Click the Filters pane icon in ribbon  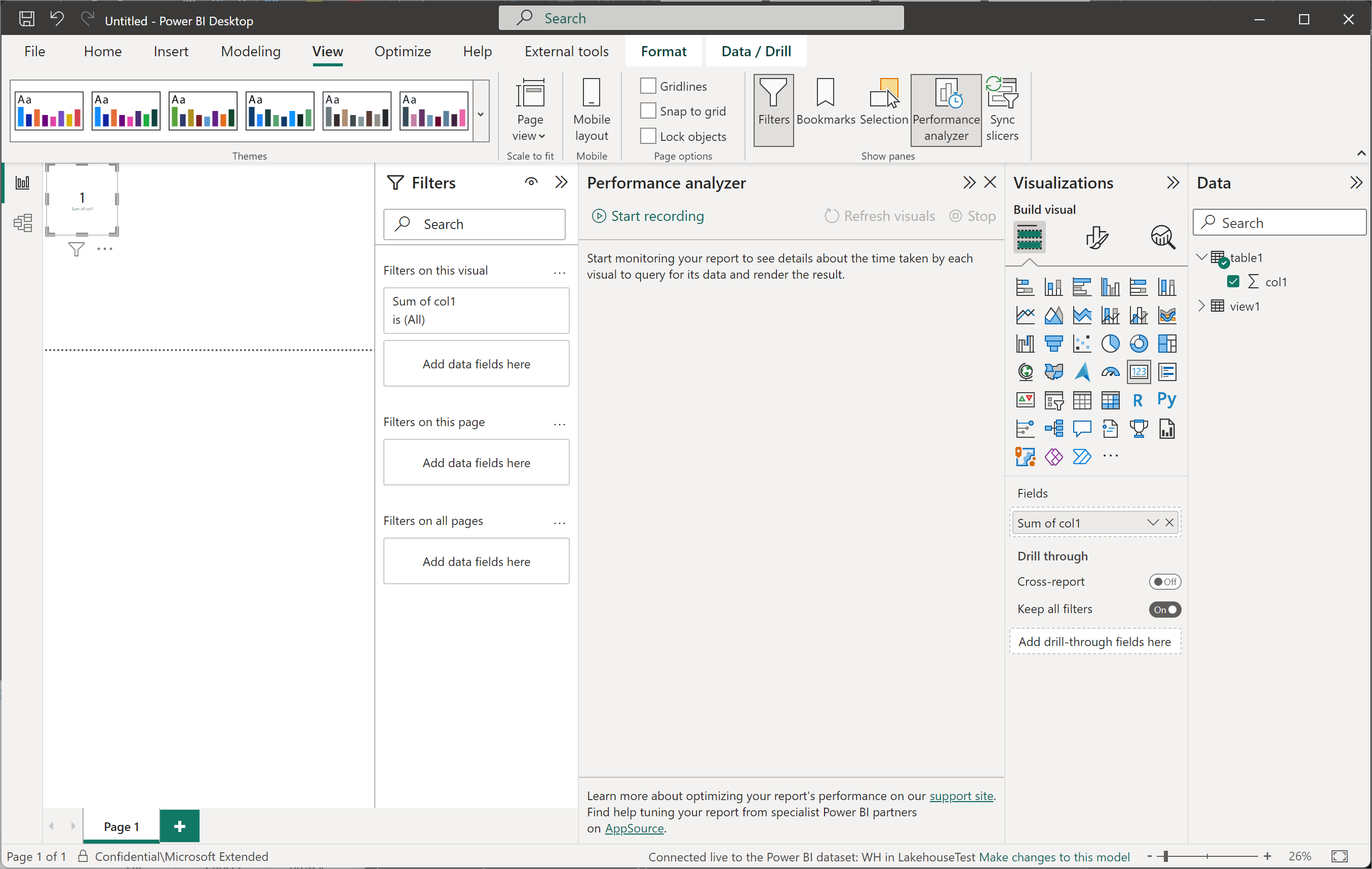[775, 104]
